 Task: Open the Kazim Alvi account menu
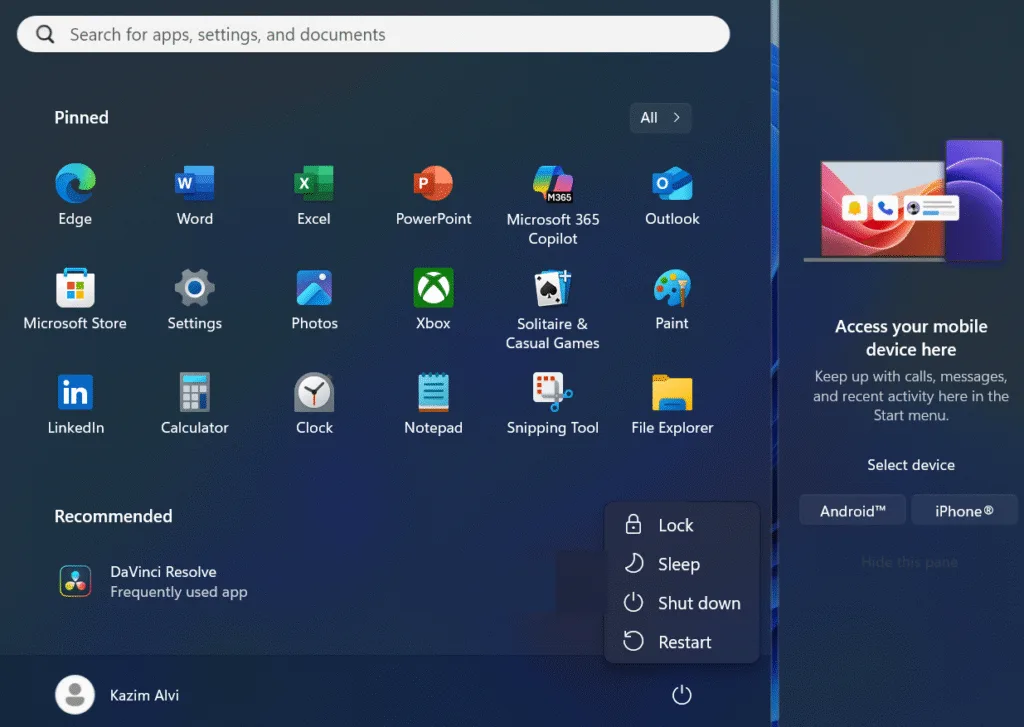point(118,695)
